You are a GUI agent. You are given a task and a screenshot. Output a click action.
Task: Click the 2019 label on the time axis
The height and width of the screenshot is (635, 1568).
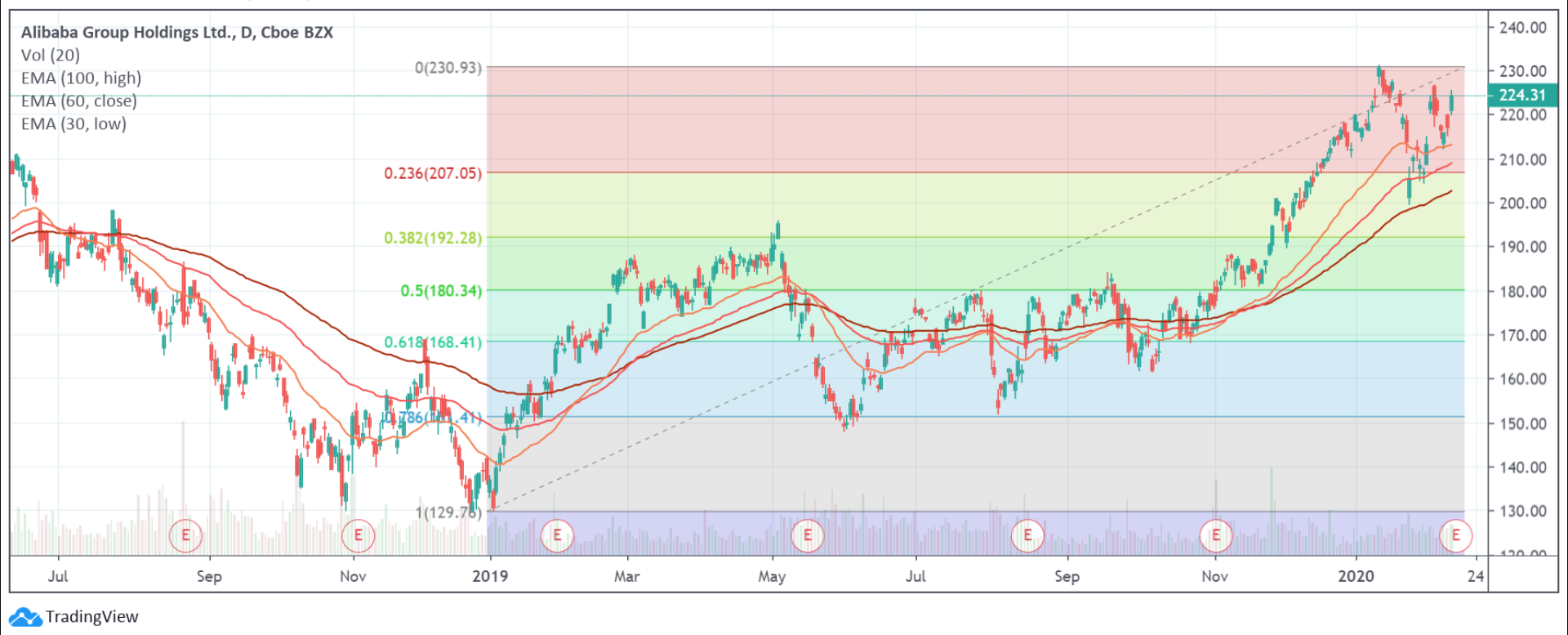click(x=490, y=576)
